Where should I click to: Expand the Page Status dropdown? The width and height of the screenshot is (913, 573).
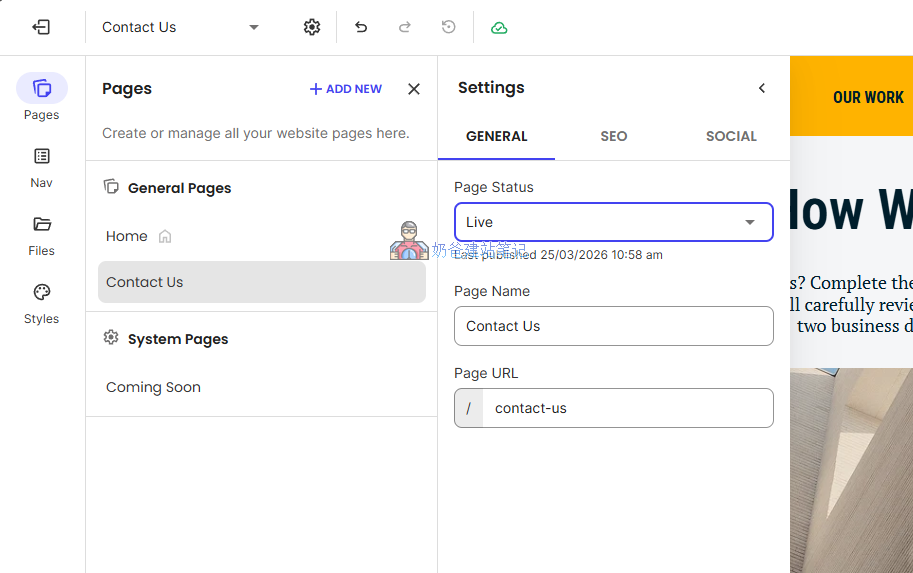click(613, 222)
